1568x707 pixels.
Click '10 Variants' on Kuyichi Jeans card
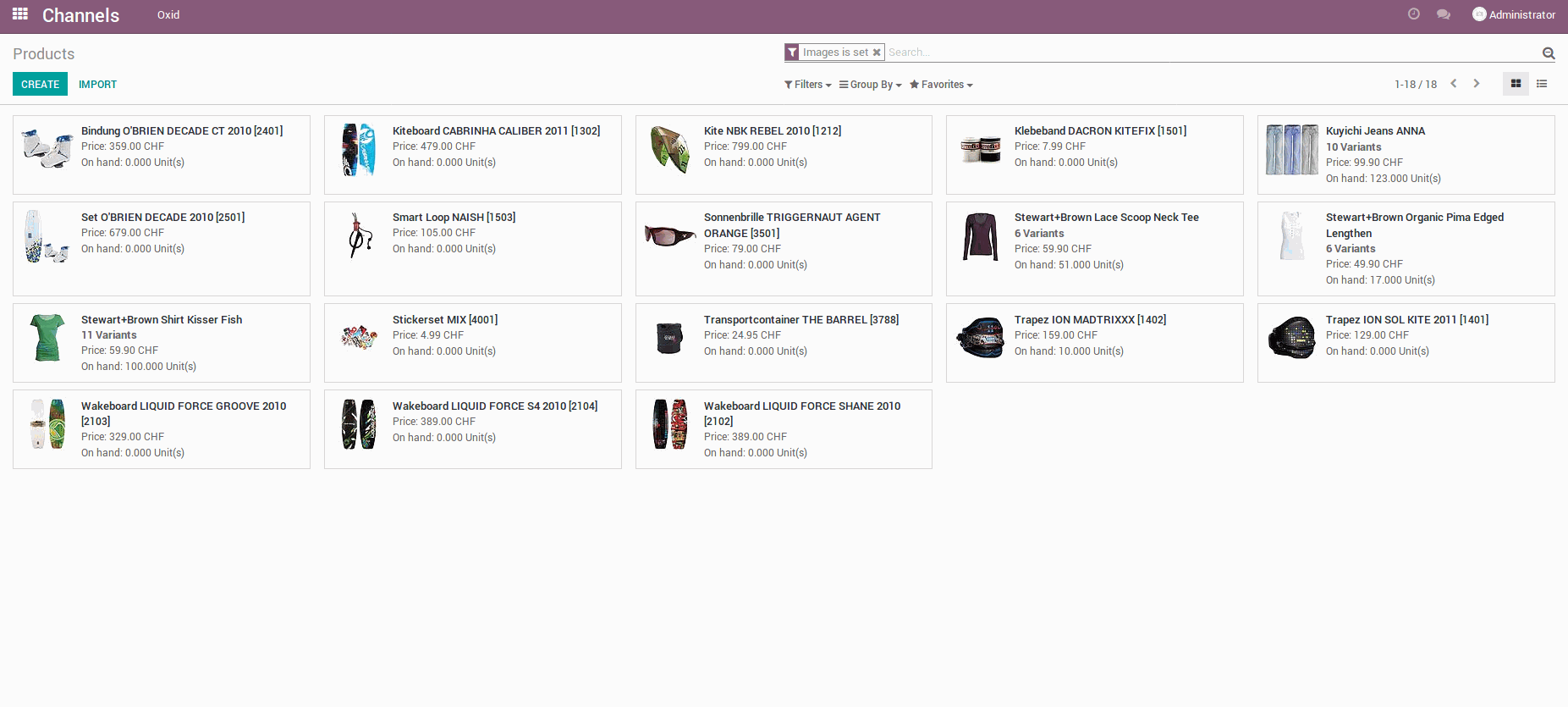pos(1353,147)
